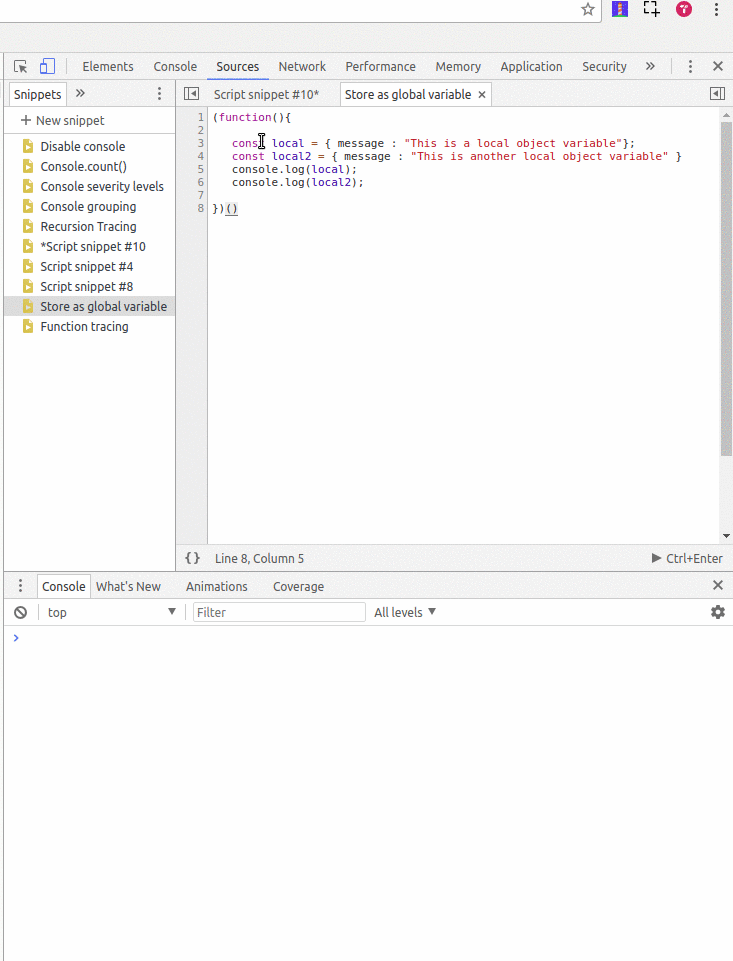Open the Disable console snippet

click(83, 146)
